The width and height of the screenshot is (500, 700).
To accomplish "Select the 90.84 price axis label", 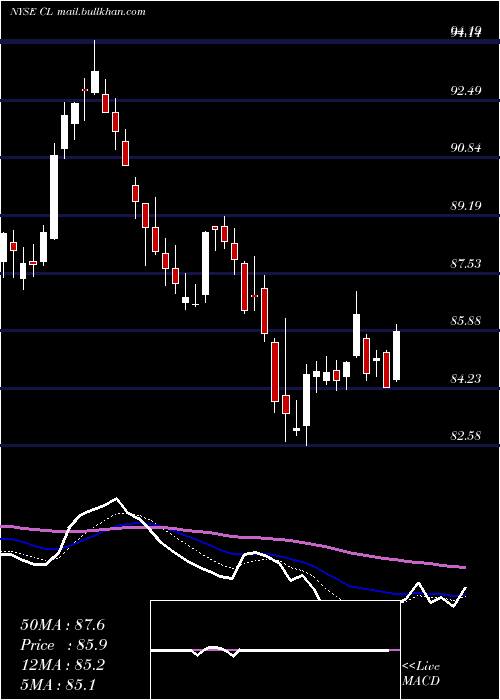I will pos(466,148).
